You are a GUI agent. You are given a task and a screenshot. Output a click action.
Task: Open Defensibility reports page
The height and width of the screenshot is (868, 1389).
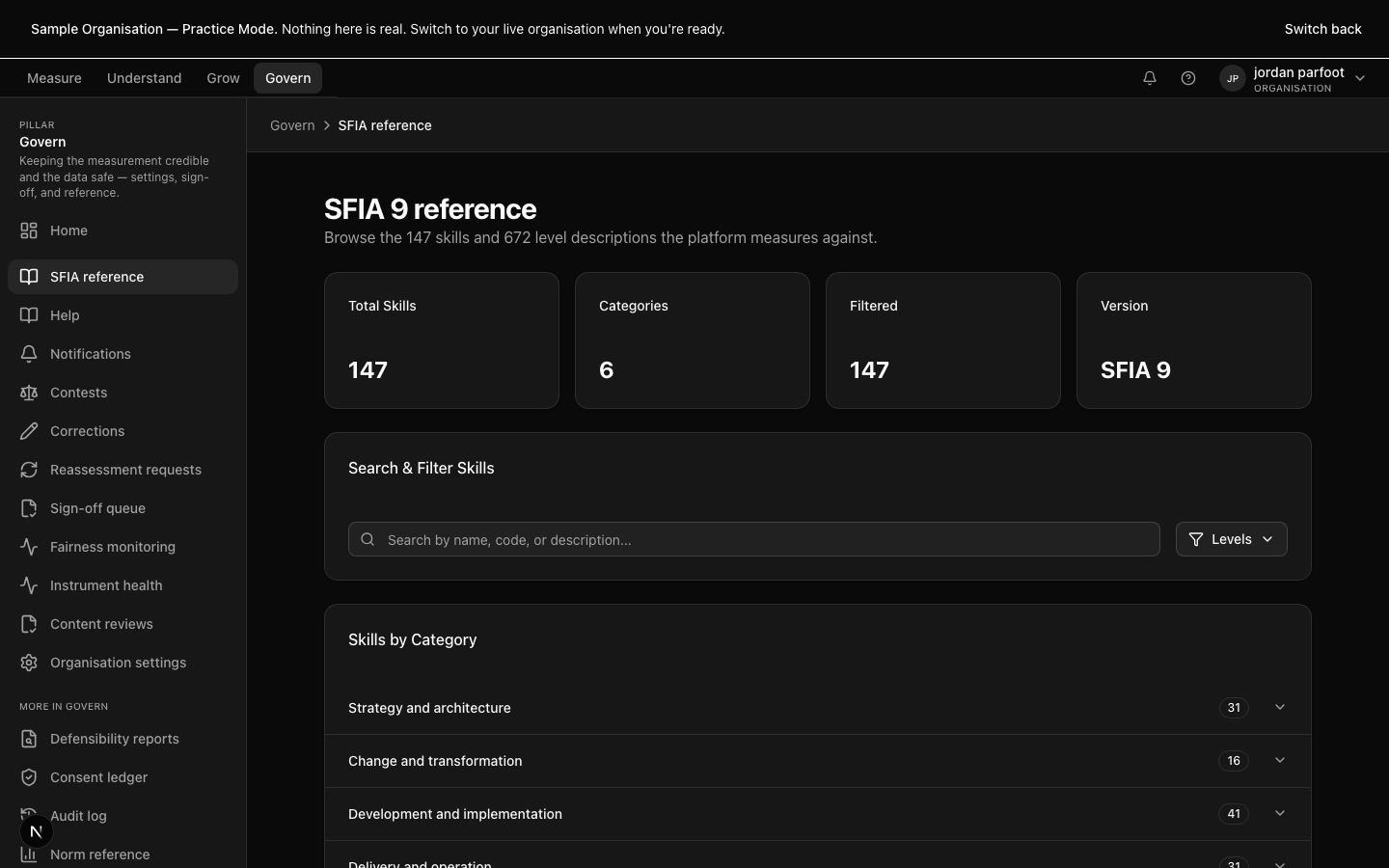tap(123, 739)
